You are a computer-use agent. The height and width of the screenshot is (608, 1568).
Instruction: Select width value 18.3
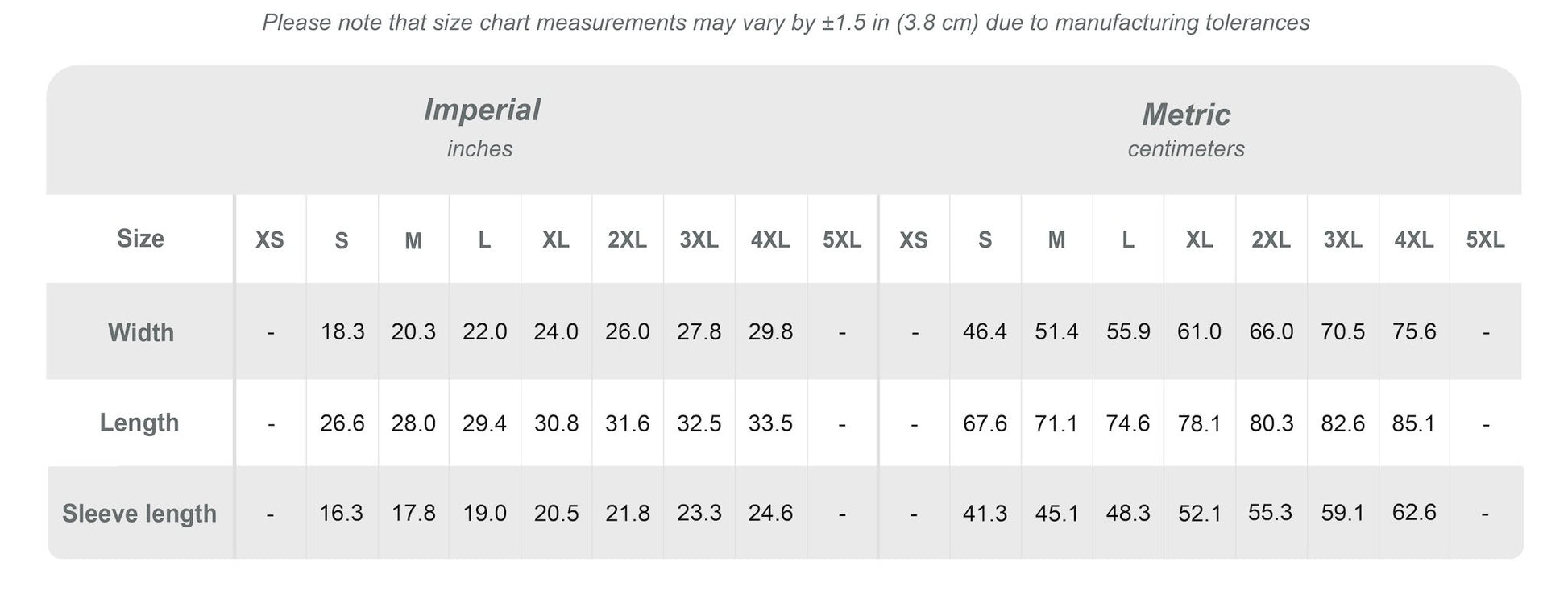[x=342, y=332]
